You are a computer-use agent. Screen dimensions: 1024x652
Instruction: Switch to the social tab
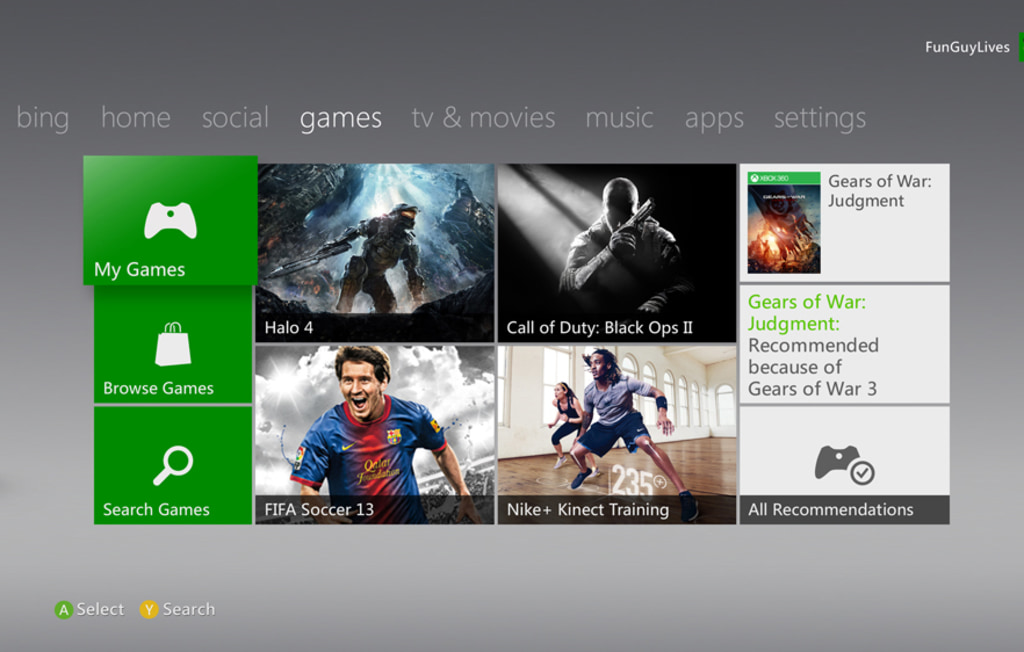point(235,118)
